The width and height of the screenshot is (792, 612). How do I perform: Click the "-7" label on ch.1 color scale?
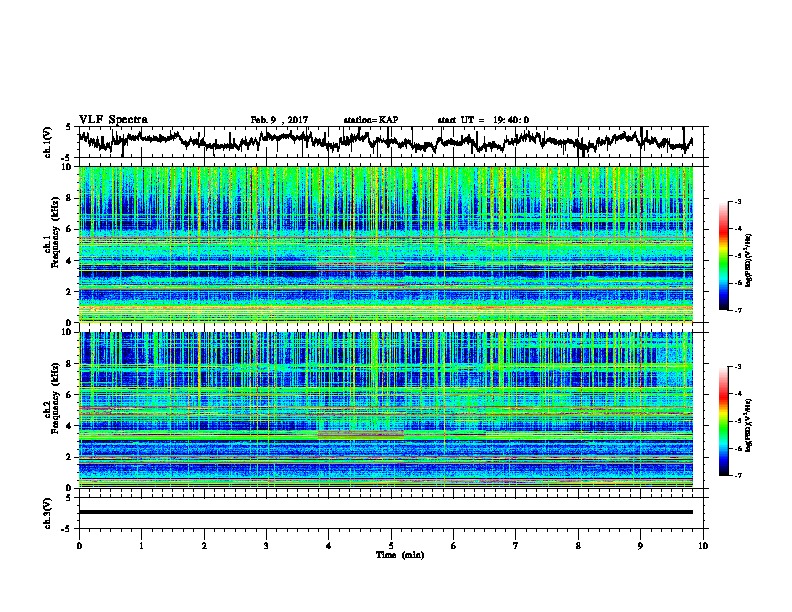click(x=737, y=310)
